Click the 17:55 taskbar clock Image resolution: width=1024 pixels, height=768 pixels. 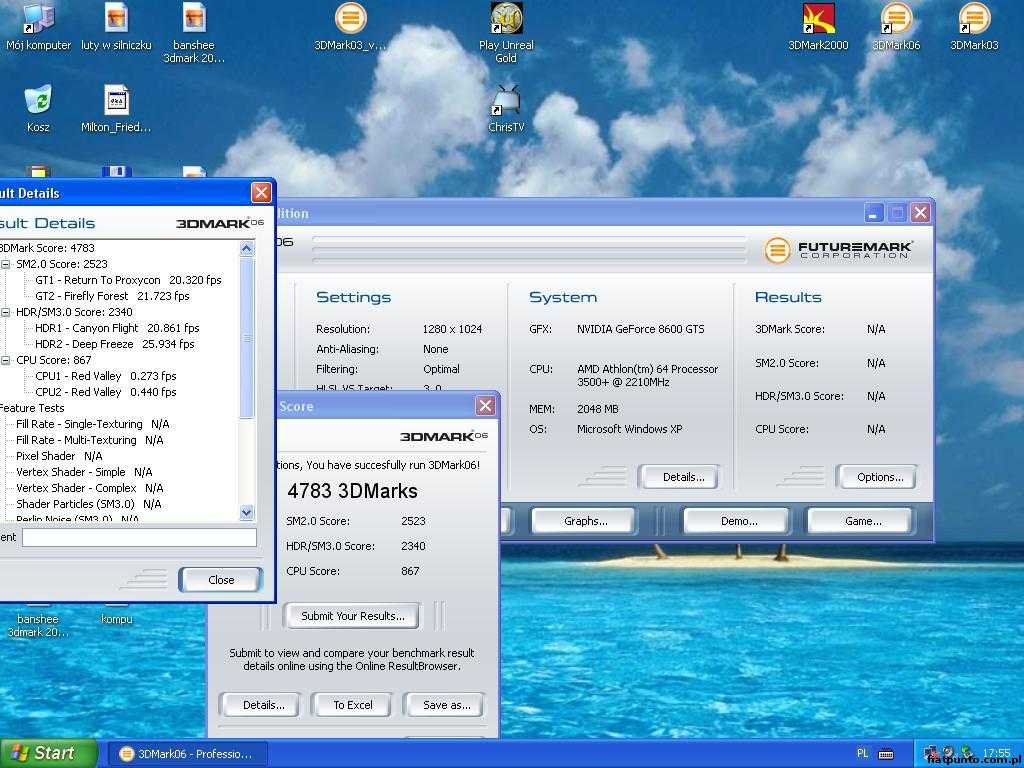click(997, 753)
